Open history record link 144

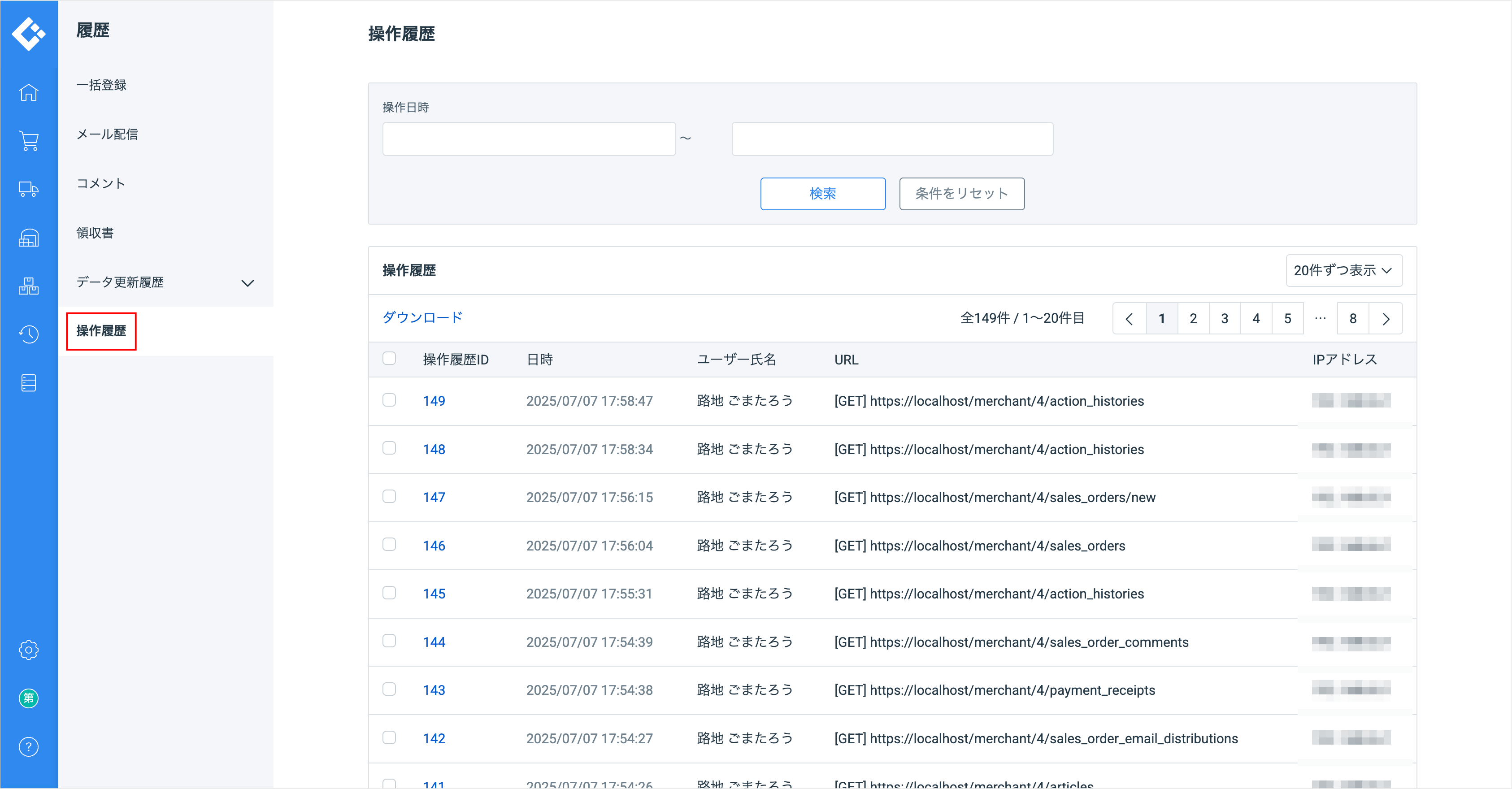[x=434, y=642]
